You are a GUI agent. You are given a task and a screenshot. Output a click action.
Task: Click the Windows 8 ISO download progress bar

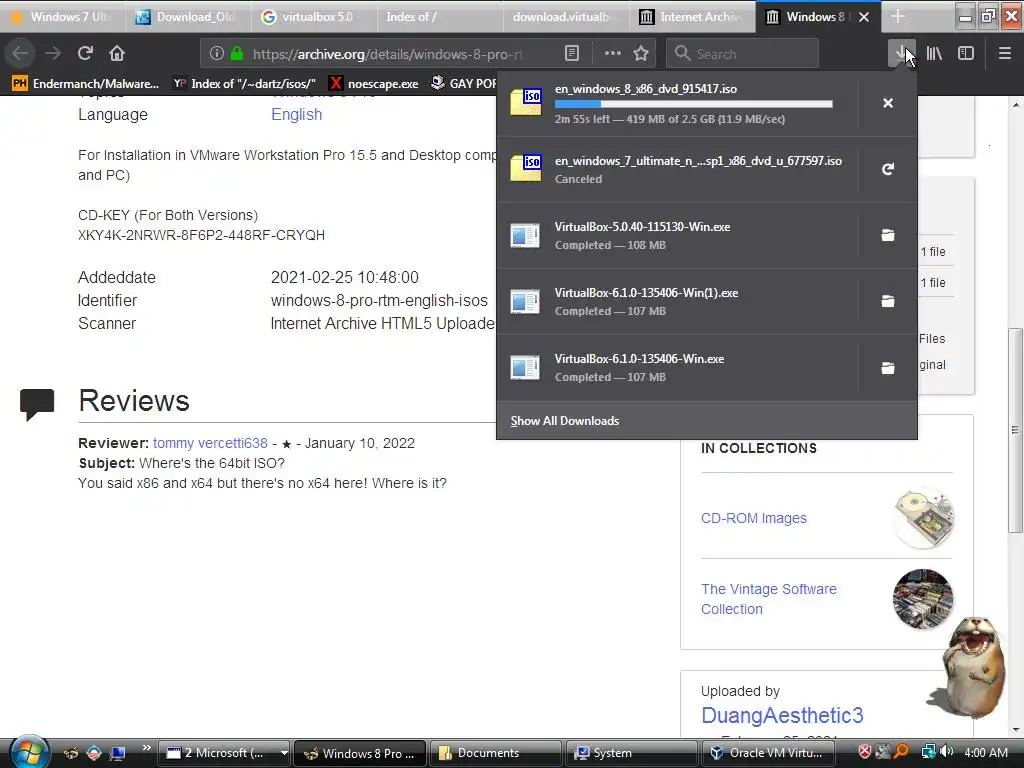click(x=694, y=104)
